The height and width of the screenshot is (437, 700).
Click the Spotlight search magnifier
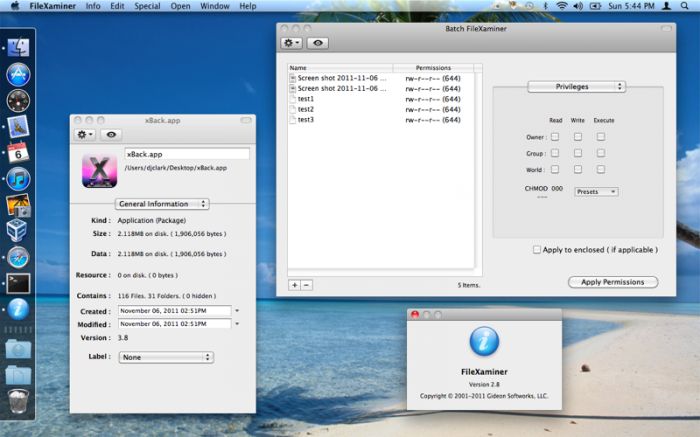684,6
